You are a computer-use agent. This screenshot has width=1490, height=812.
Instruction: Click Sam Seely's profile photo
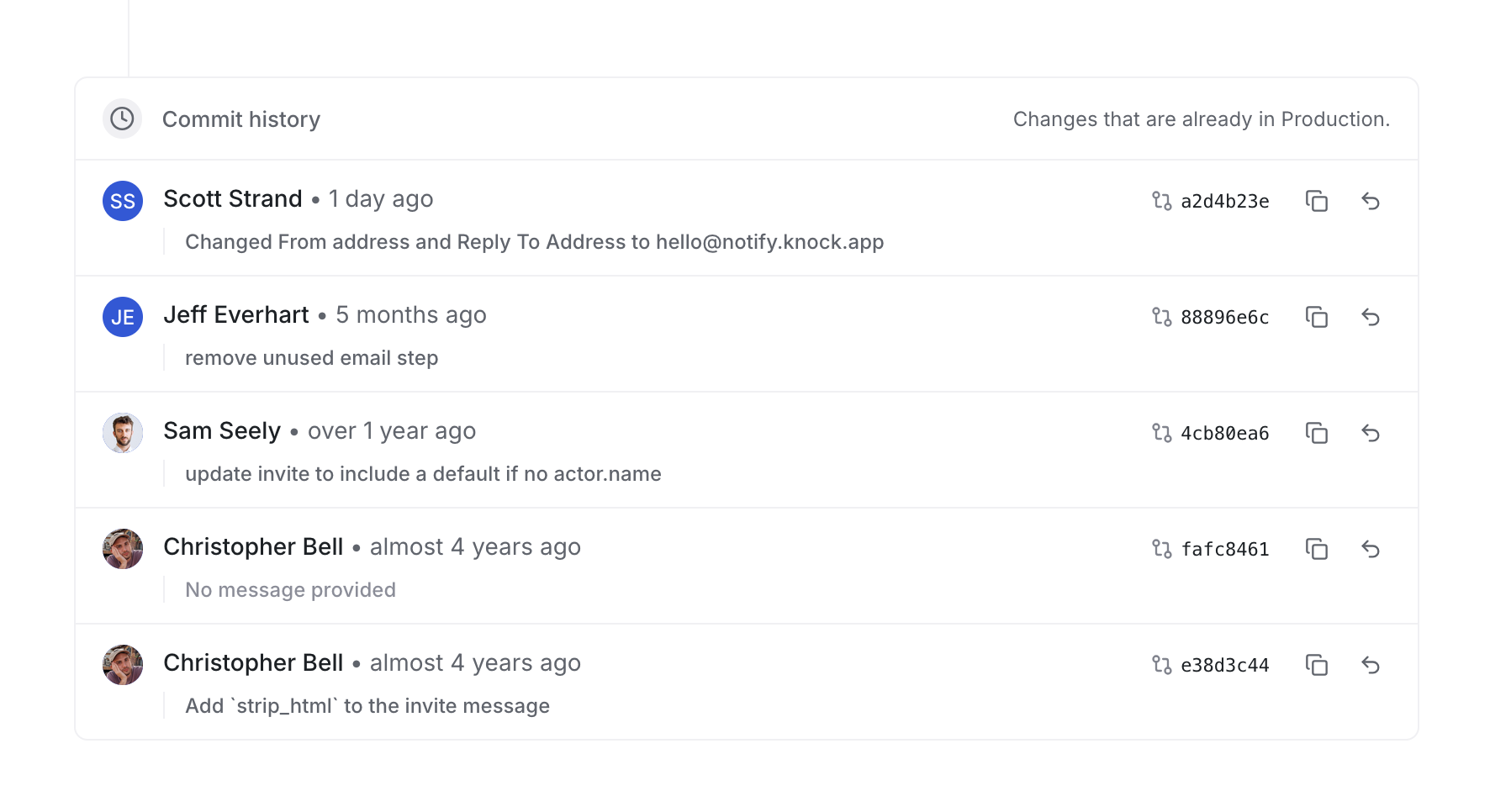tap(122, 432)
